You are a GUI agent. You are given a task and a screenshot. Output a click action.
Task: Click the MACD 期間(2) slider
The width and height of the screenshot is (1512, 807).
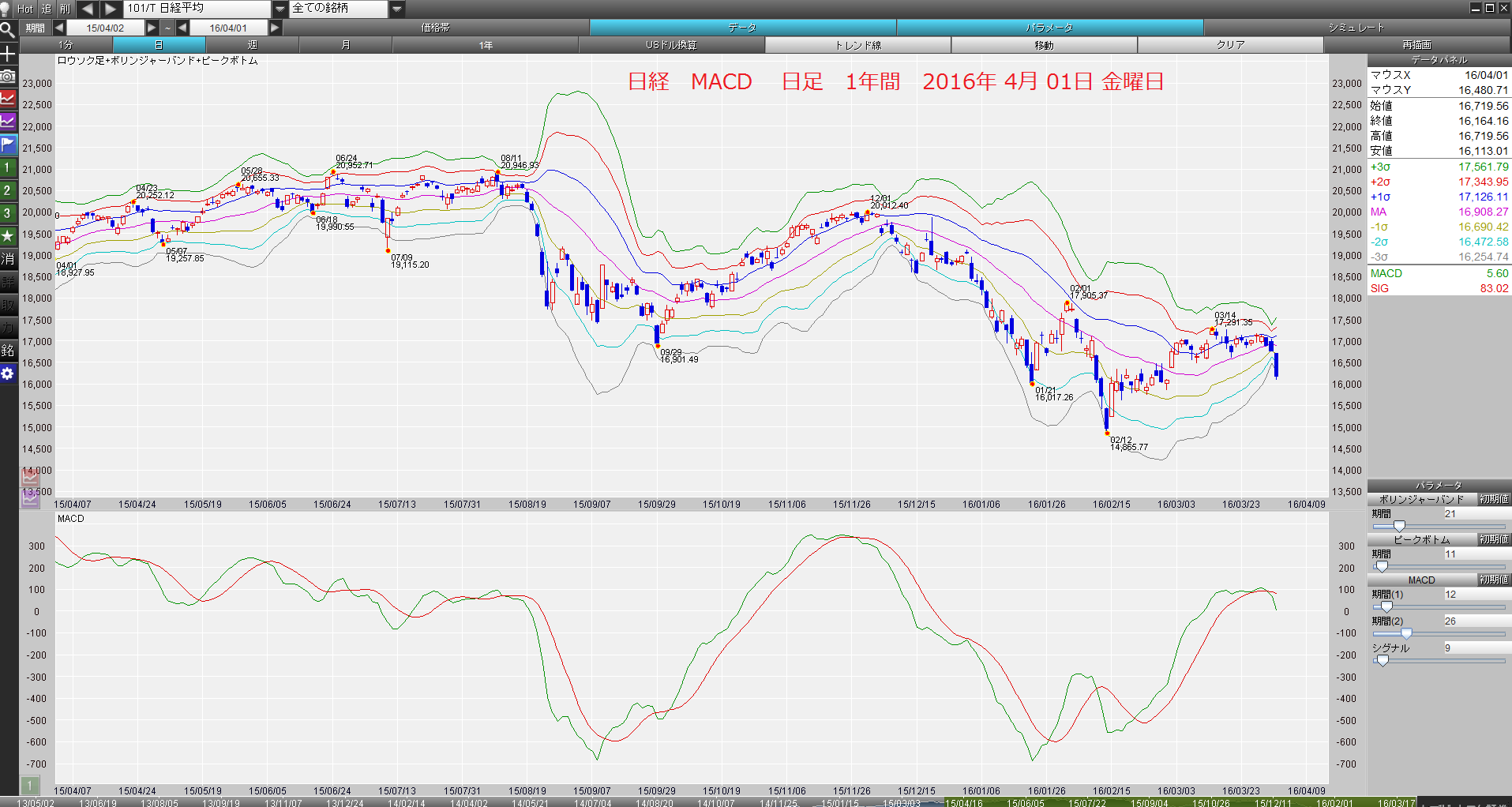click(x=1439, y=633)
